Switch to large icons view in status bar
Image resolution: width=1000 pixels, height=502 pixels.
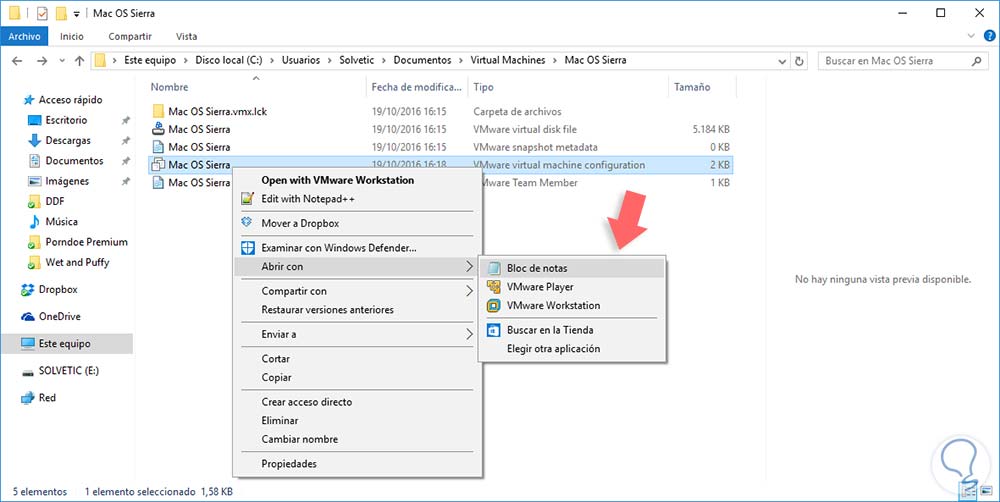(x=988, y=492)
